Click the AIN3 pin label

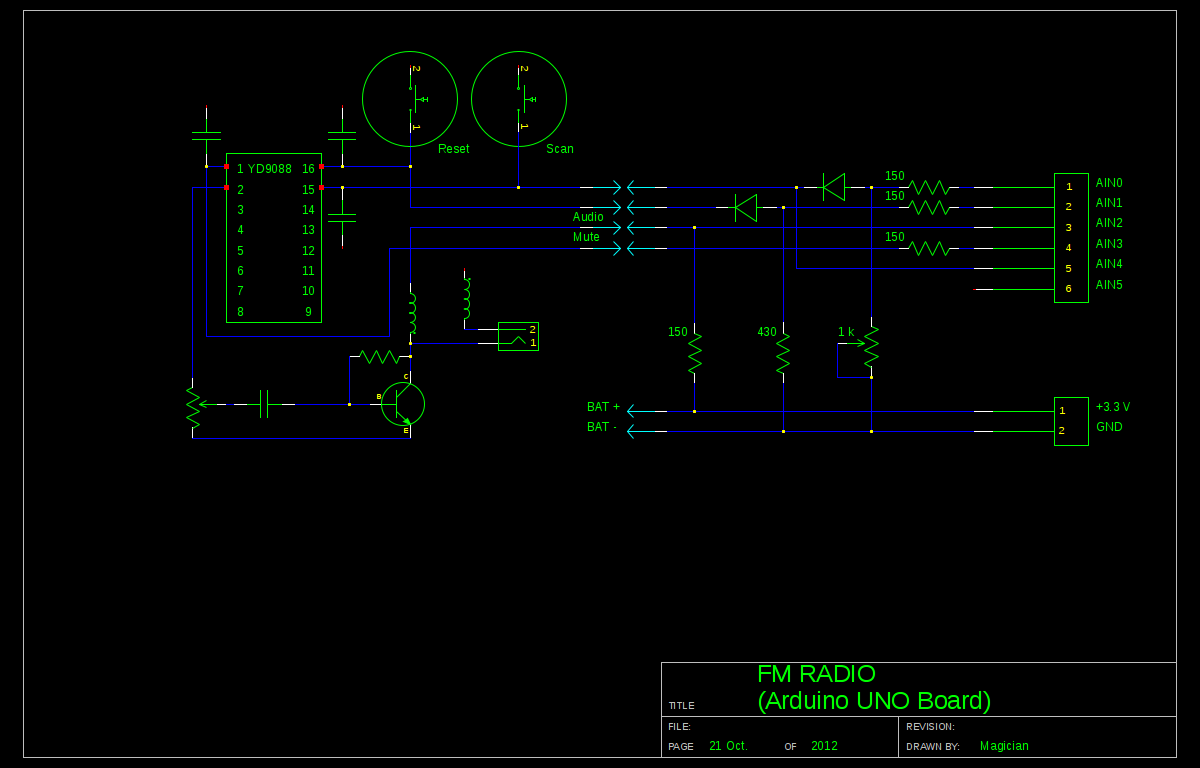pos(1109,244)
